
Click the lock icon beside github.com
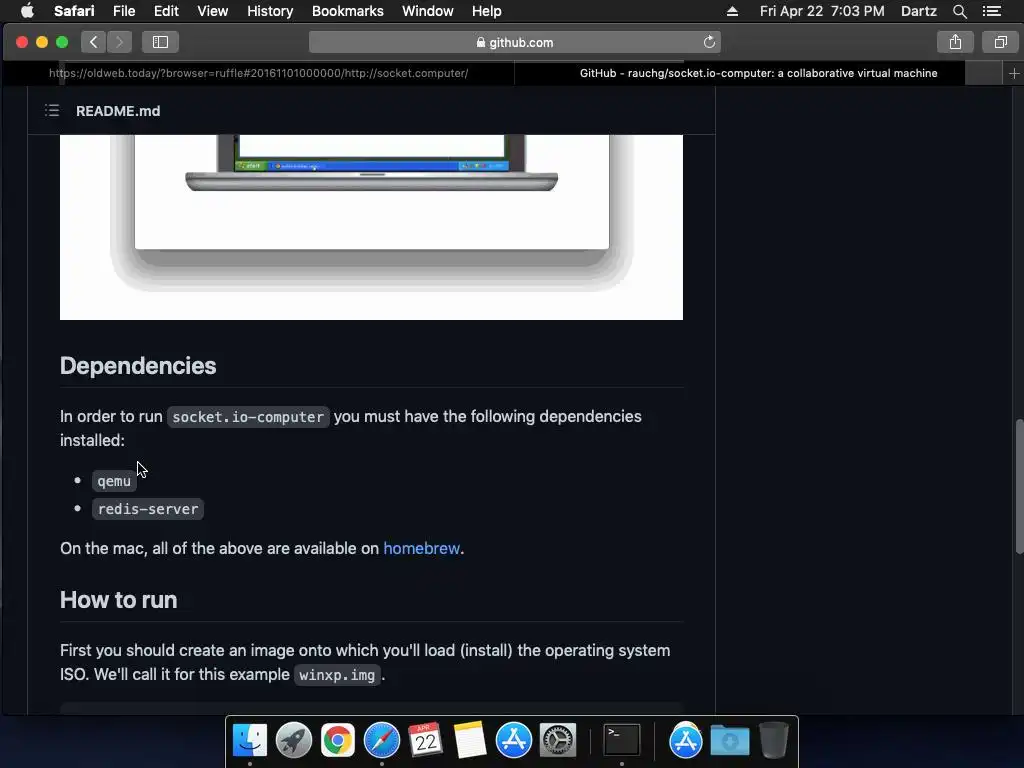point(481,42)
